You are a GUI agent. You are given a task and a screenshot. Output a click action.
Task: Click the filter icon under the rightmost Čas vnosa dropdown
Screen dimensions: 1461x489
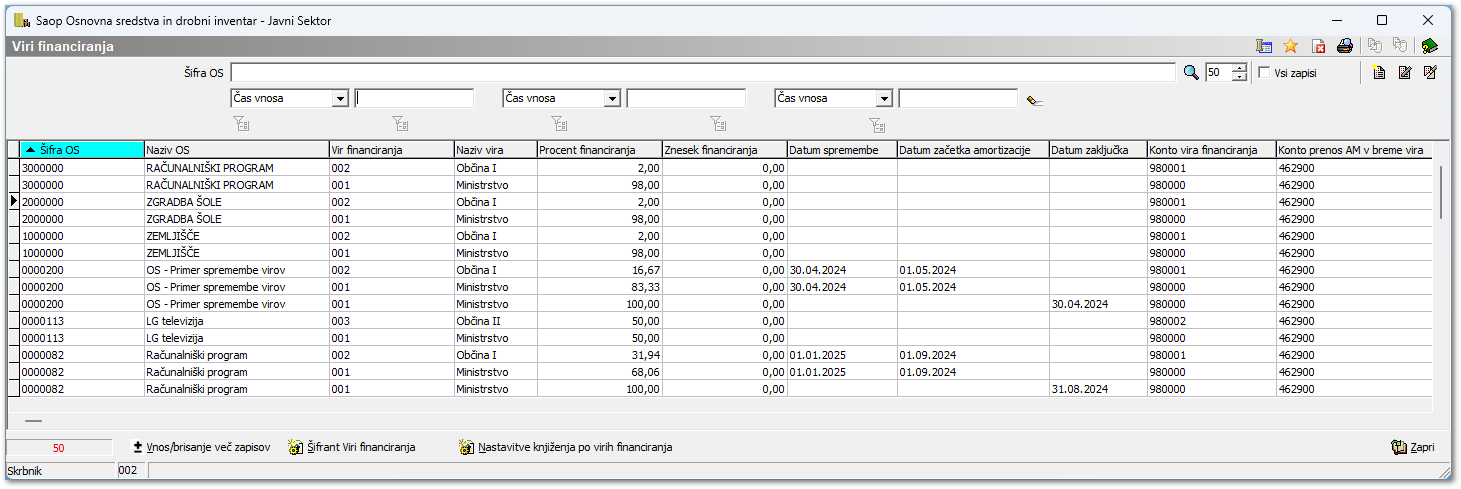877,124
